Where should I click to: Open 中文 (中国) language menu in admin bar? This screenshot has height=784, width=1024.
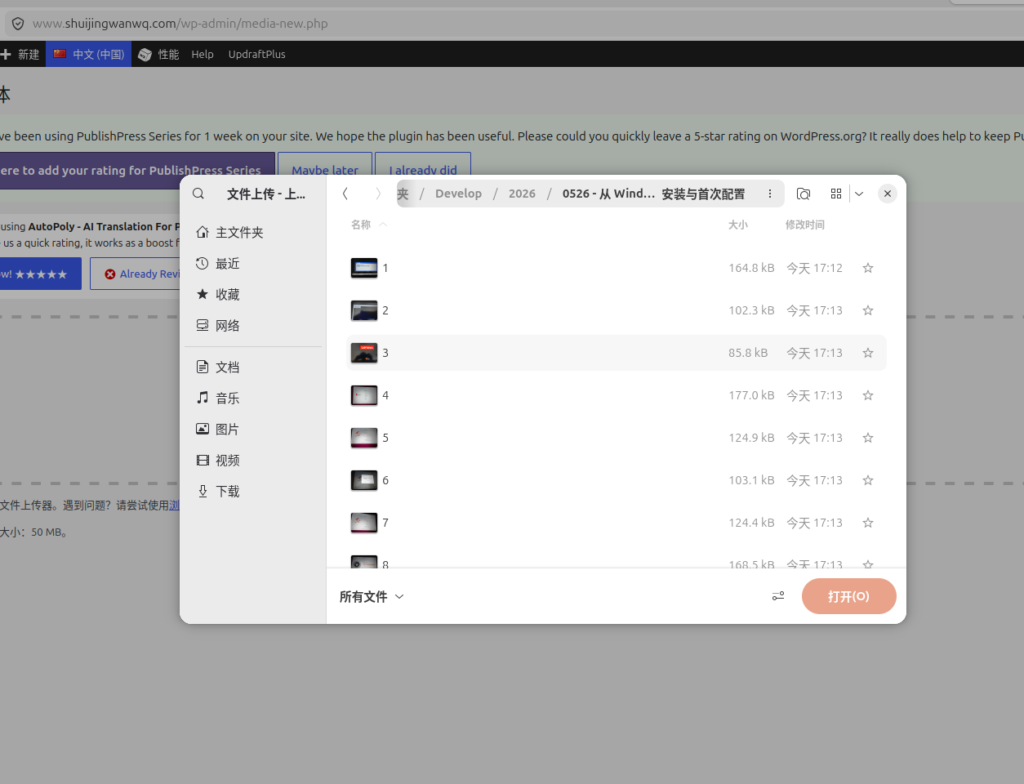89,54
